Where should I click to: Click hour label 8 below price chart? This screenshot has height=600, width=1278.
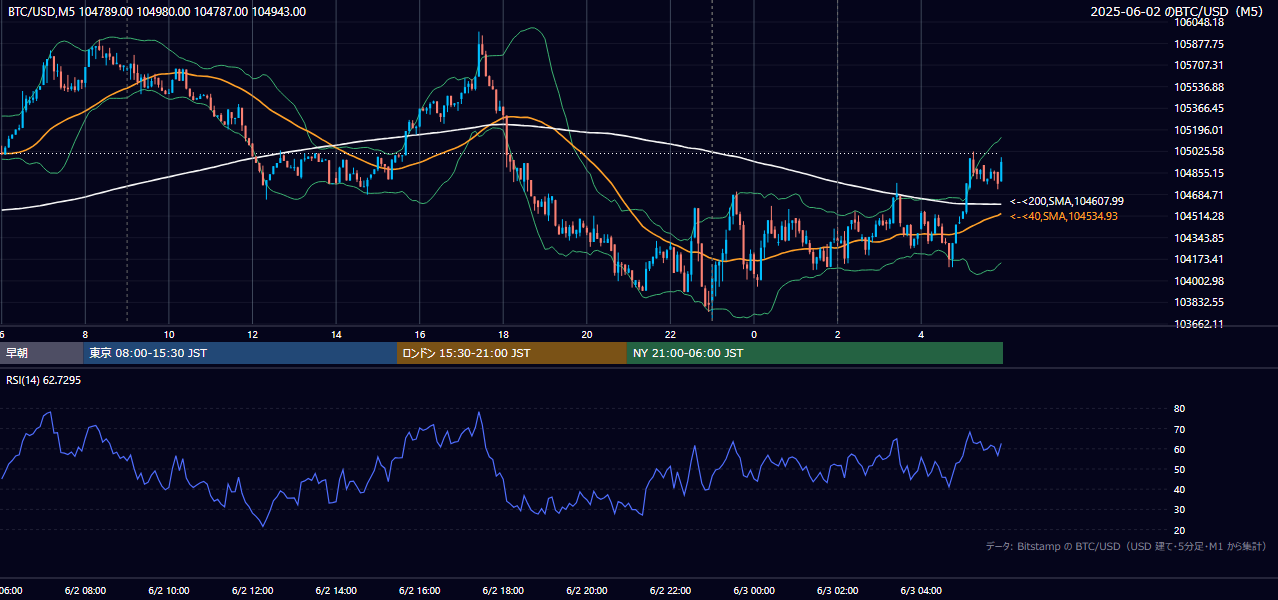tap(85, 334)
